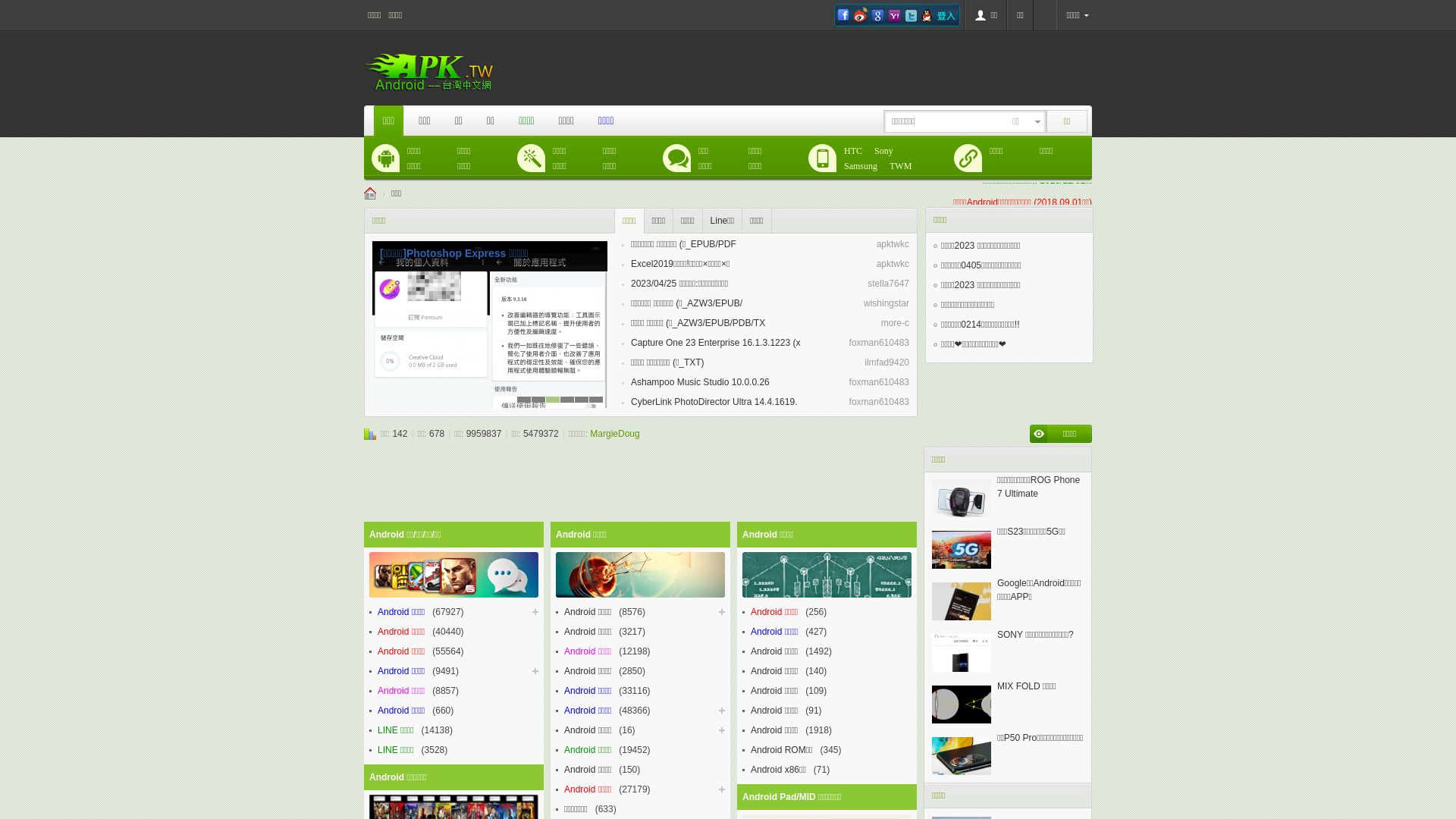Open the Excel2019 thread
This screenshot has height=819, width=1456.
point(680,264)
